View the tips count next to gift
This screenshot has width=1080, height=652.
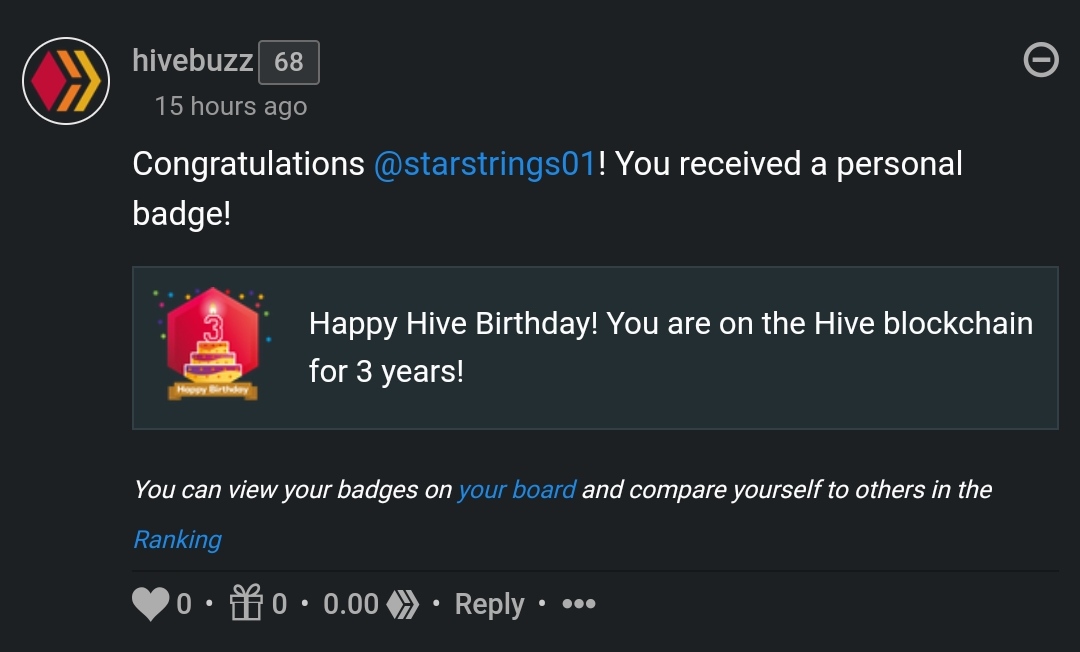click(279, 604)
